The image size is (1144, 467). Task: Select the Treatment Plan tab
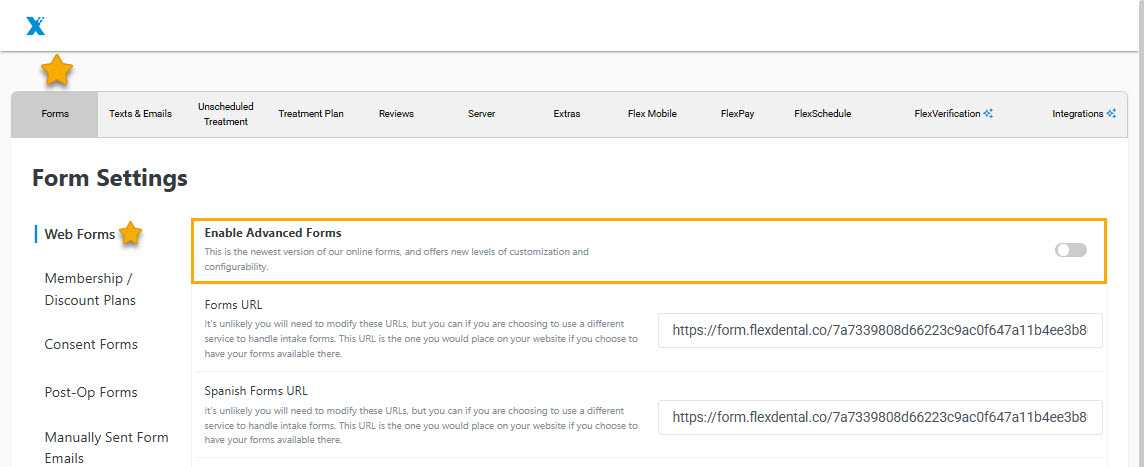[311, 114]
